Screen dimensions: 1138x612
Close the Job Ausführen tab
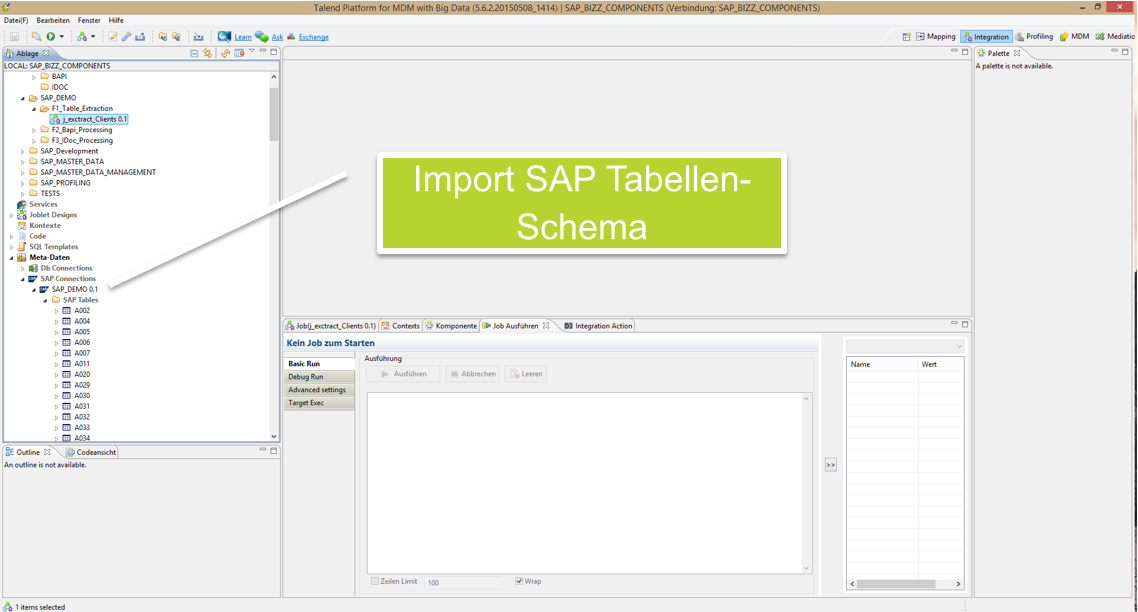(x=546, y=325)
